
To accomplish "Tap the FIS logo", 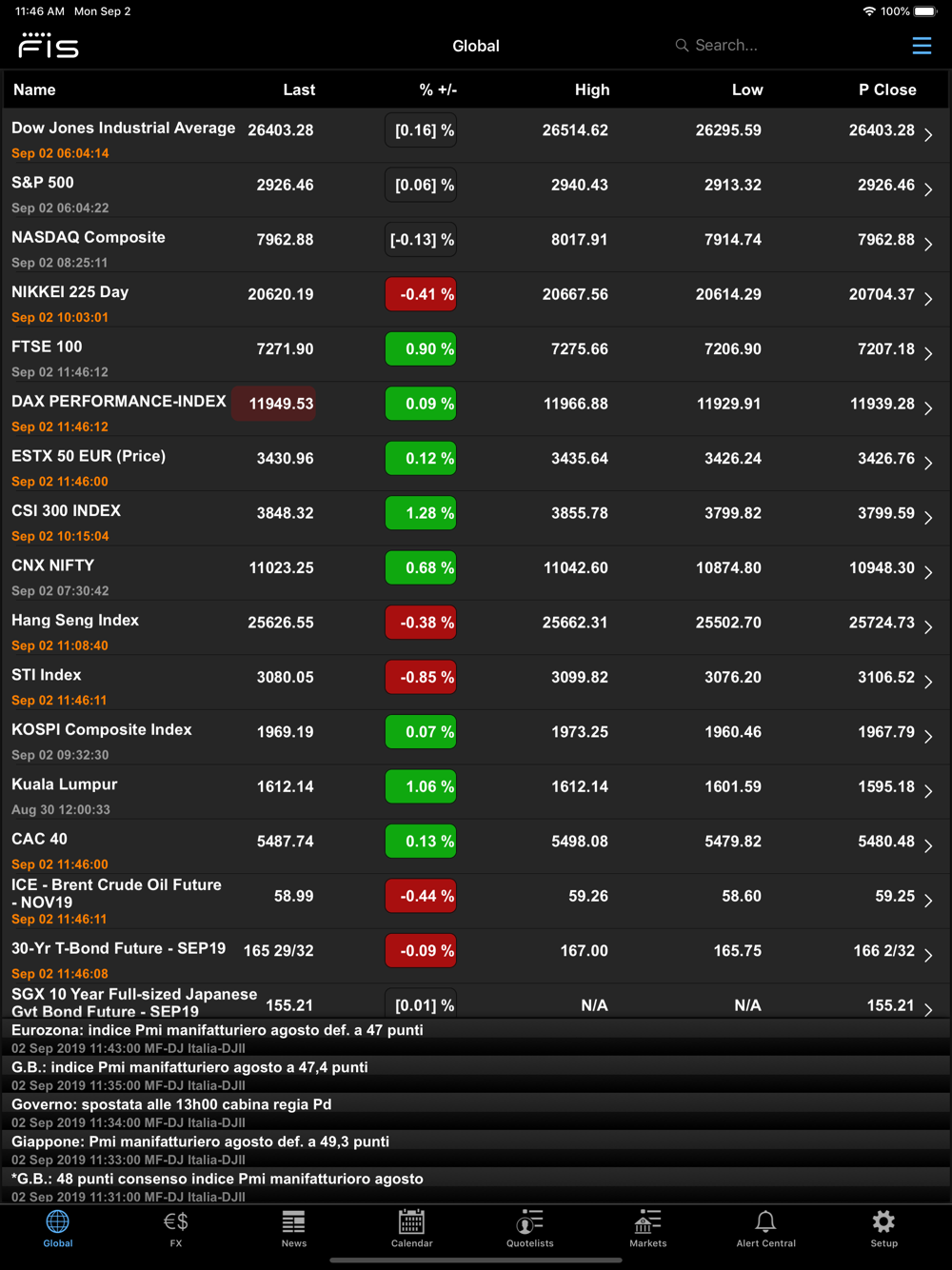I will [x=49, y=45].
